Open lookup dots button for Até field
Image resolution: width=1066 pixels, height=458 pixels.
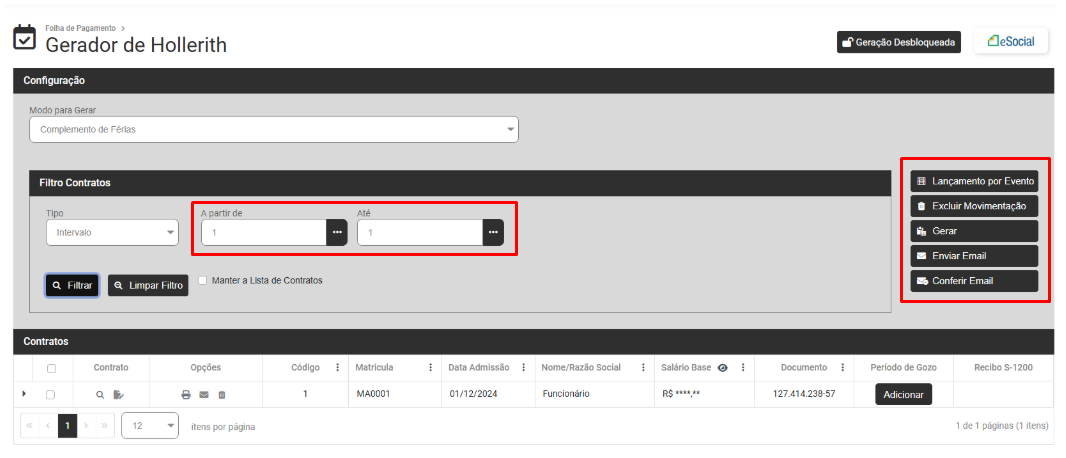tap(494, 232)
